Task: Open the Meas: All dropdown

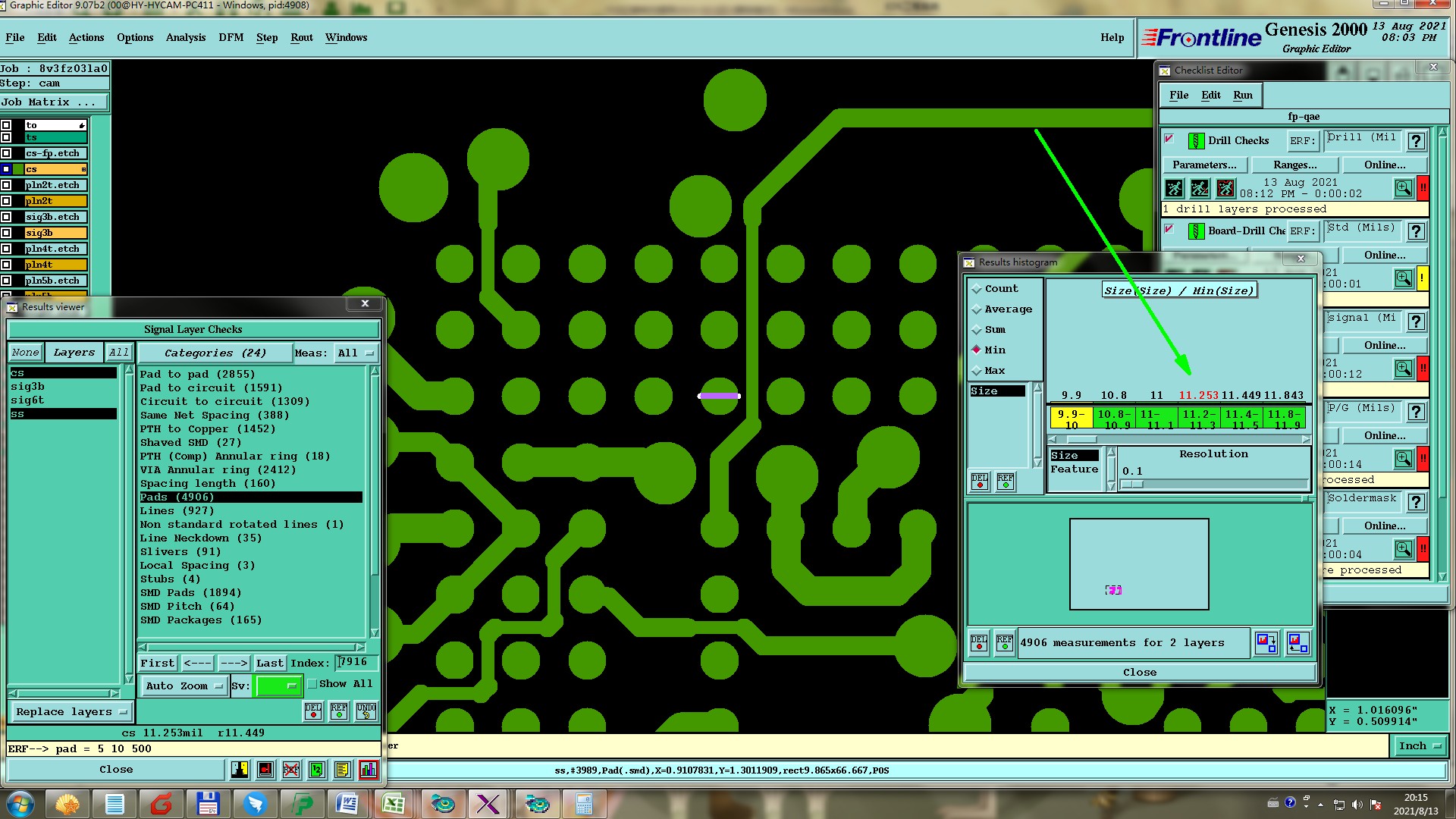Action: (x=356, y=353)
